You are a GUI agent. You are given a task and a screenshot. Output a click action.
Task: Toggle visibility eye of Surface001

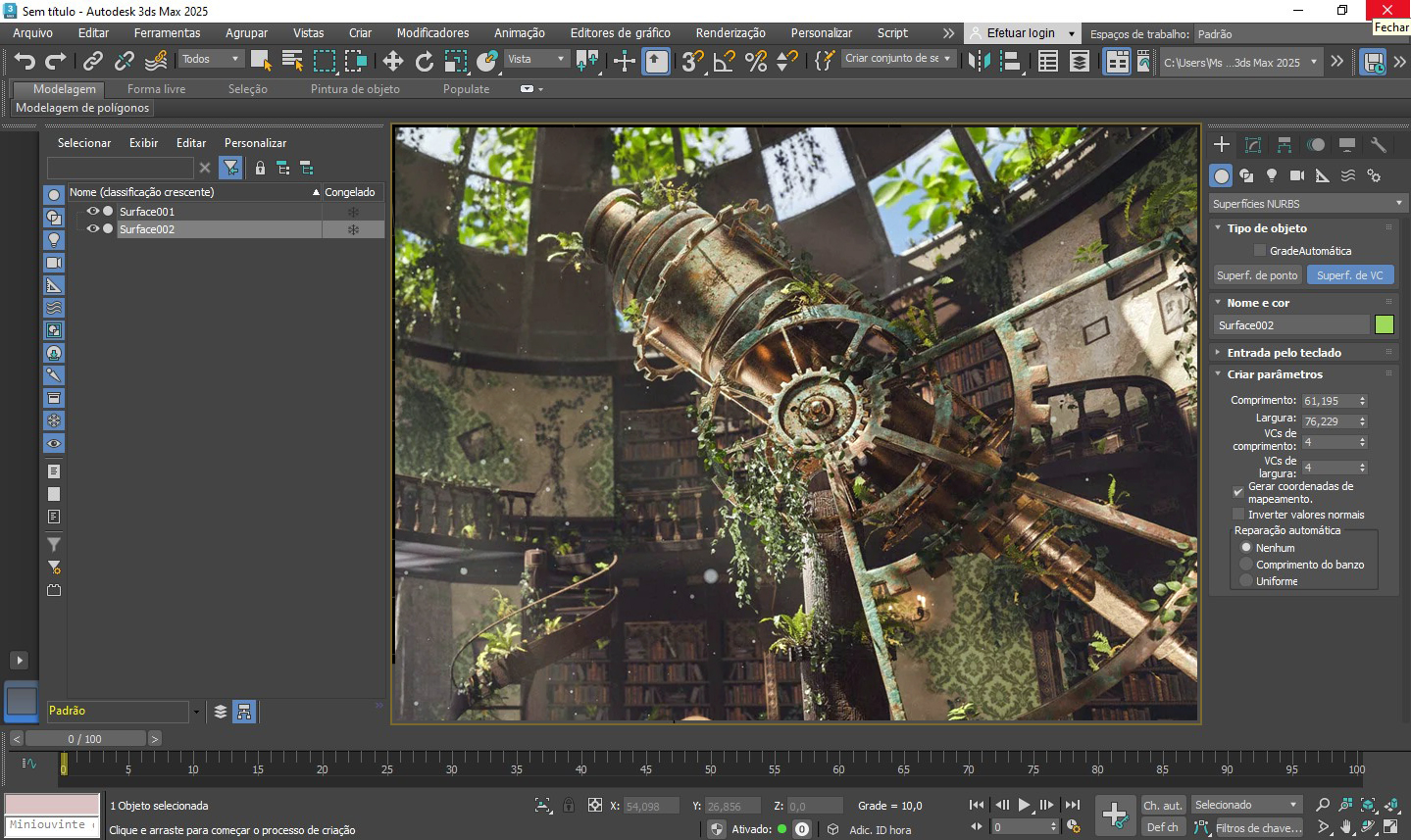[x=92, y=211]
